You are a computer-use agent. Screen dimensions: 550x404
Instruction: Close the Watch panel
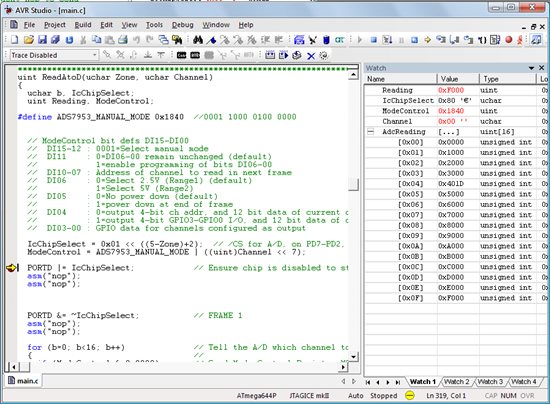click(x=542, y=68)
